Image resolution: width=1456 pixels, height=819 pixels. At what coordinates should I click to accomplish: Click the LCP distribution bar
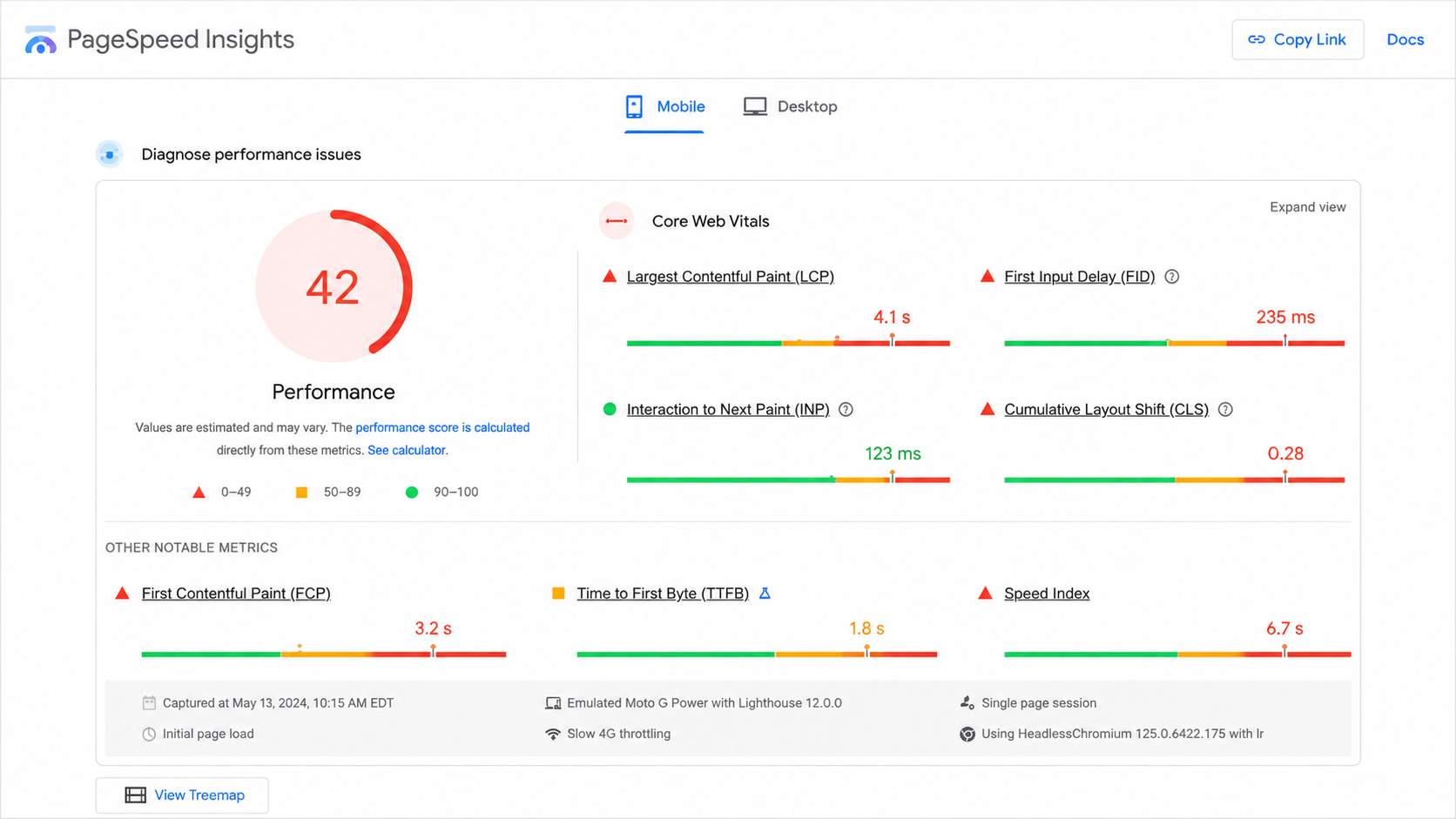click(x=788, y=343)
